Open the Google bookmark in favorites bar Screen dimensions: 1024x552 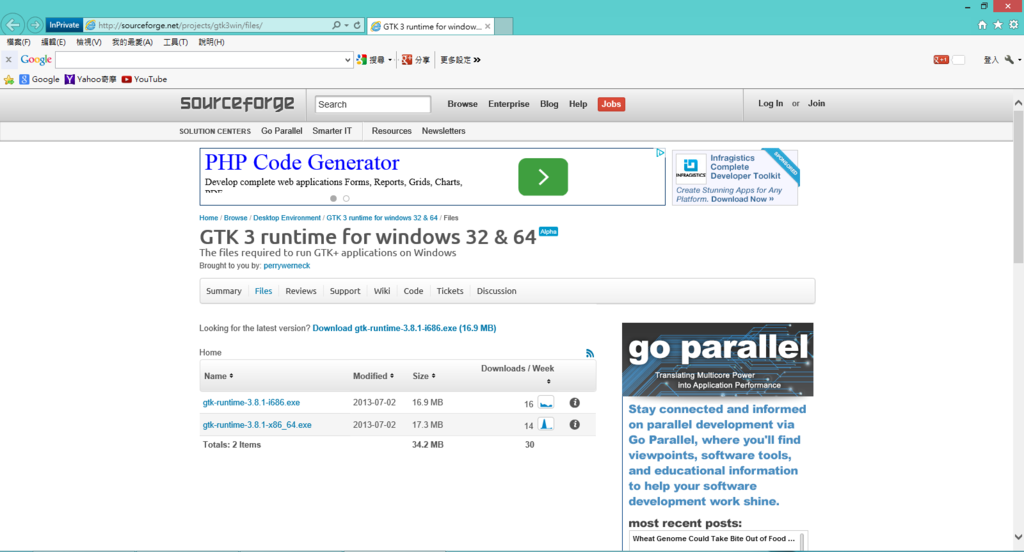click(39, 79)
